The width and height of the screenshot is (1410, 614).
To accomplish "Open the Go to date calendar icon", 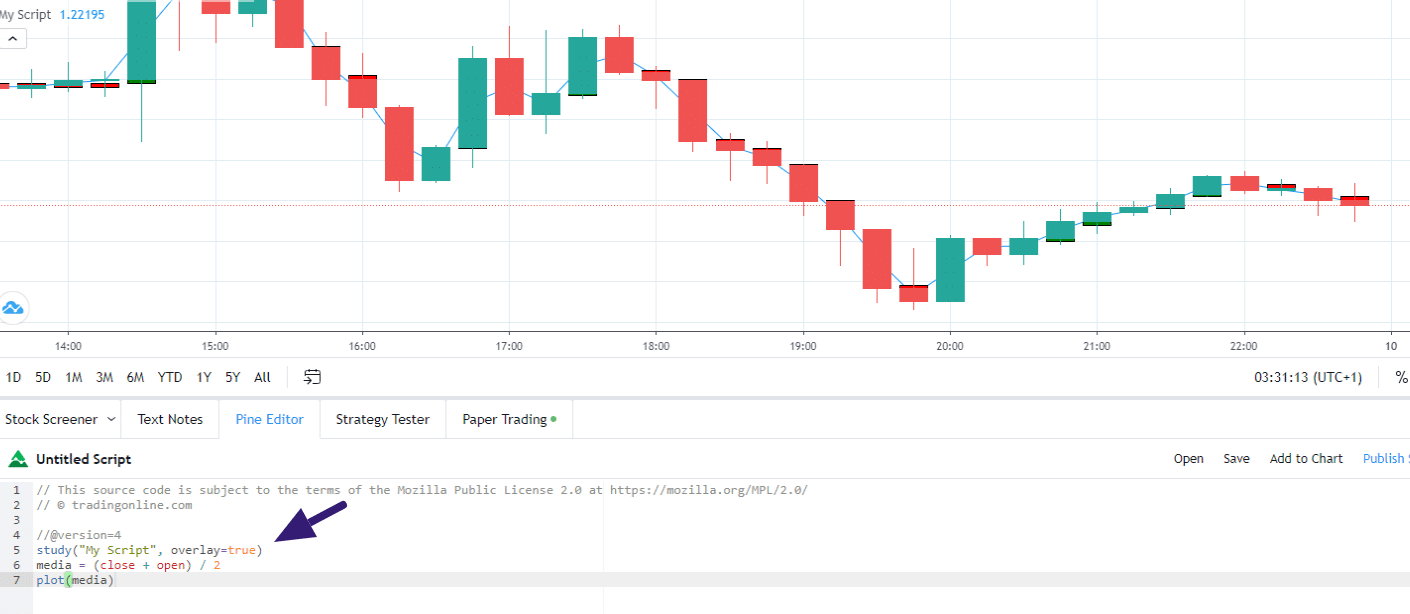I will [x=313, y=377].
